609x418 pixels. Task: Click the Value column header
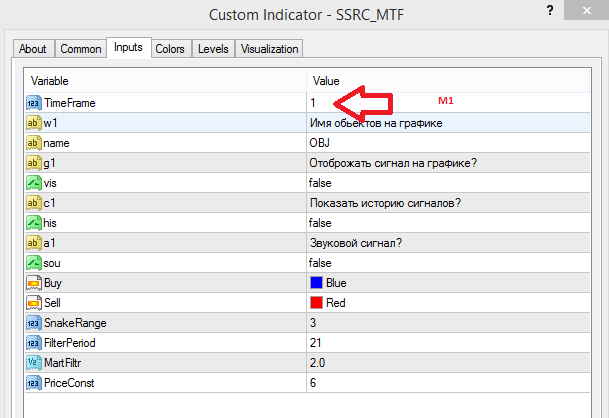pos(448,81)
